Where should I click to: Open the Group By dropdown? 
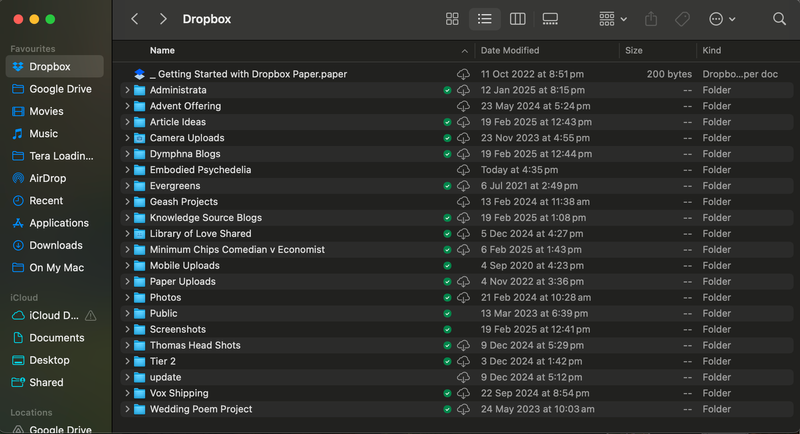tap(612, 19)
